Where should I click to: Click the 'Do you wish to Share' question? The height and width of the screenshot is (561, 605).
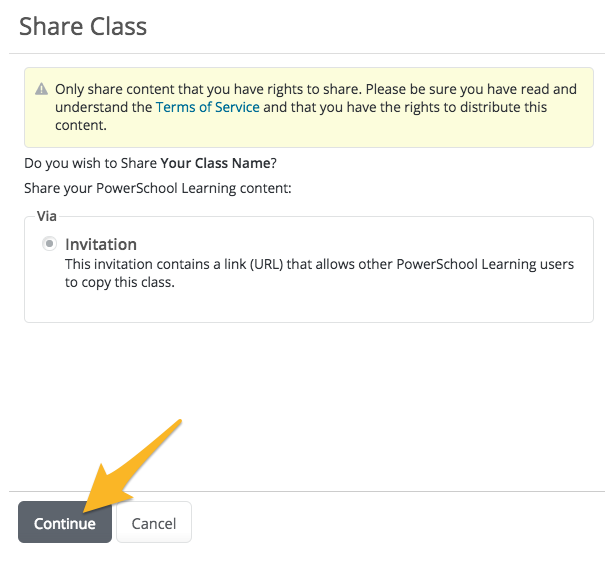pyautogui.click(x=150, y=163)
